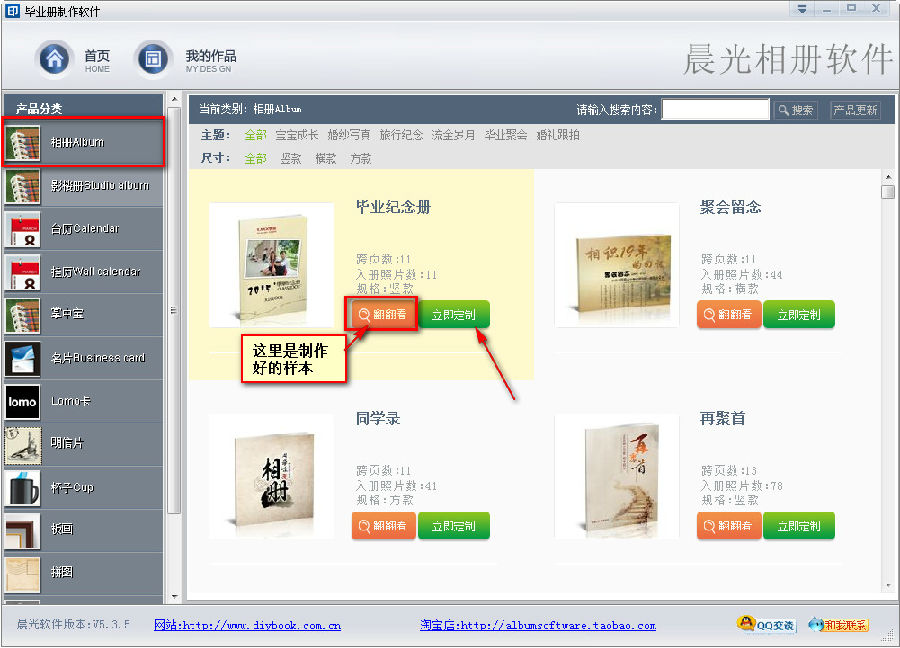The width and height of the screenshot is (900, 648).
Task: Click the window menu dropdown arrow in title bar
Action: coord(802,9)
